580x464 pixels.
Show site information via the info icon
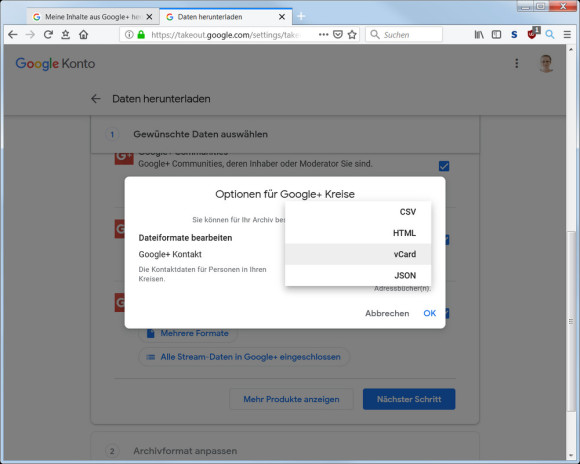click(x=129, y=35)
